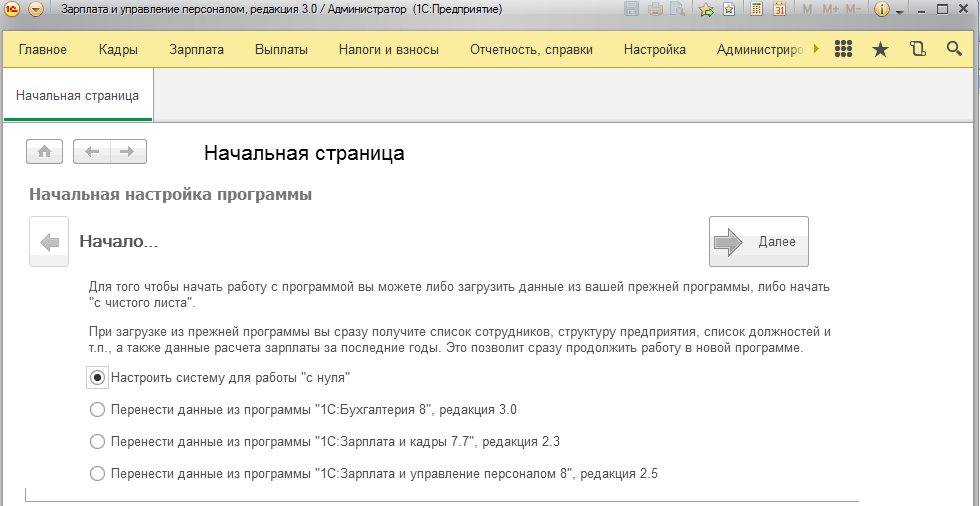Select transfer from 1С:Бухгалтерия 8 редакция 3.0
The image size is (980, 506).
pyautogui.click(x=304, y=410)
